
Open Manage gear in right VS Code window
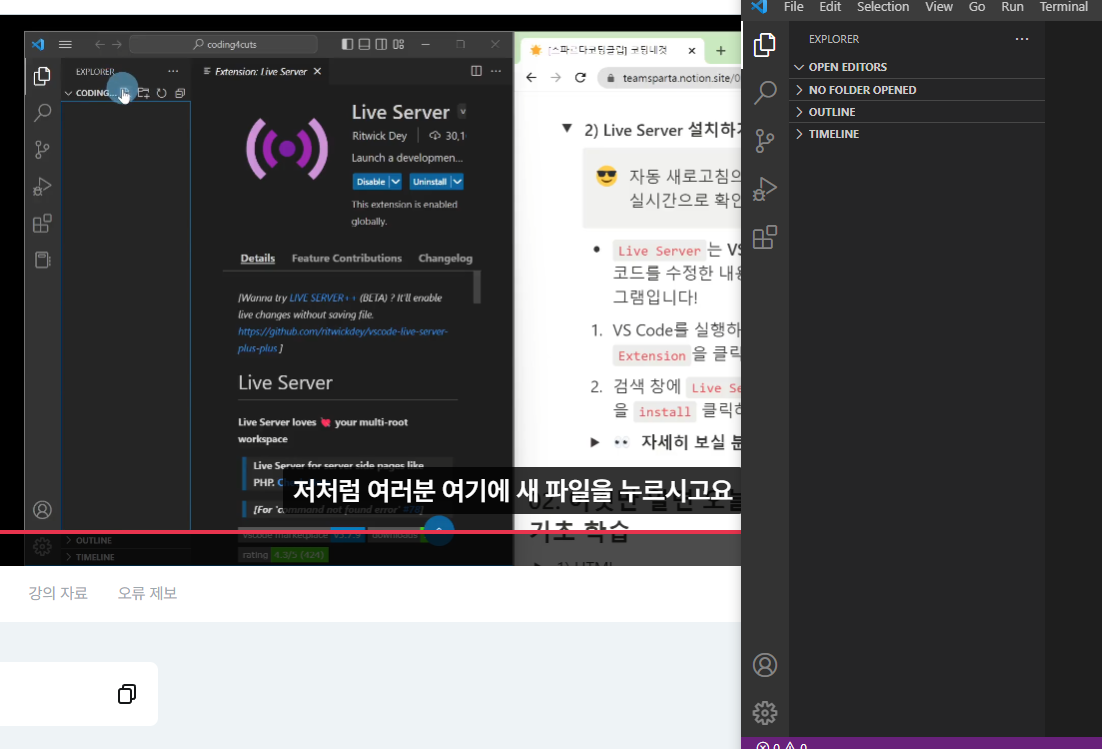(765, 713)
